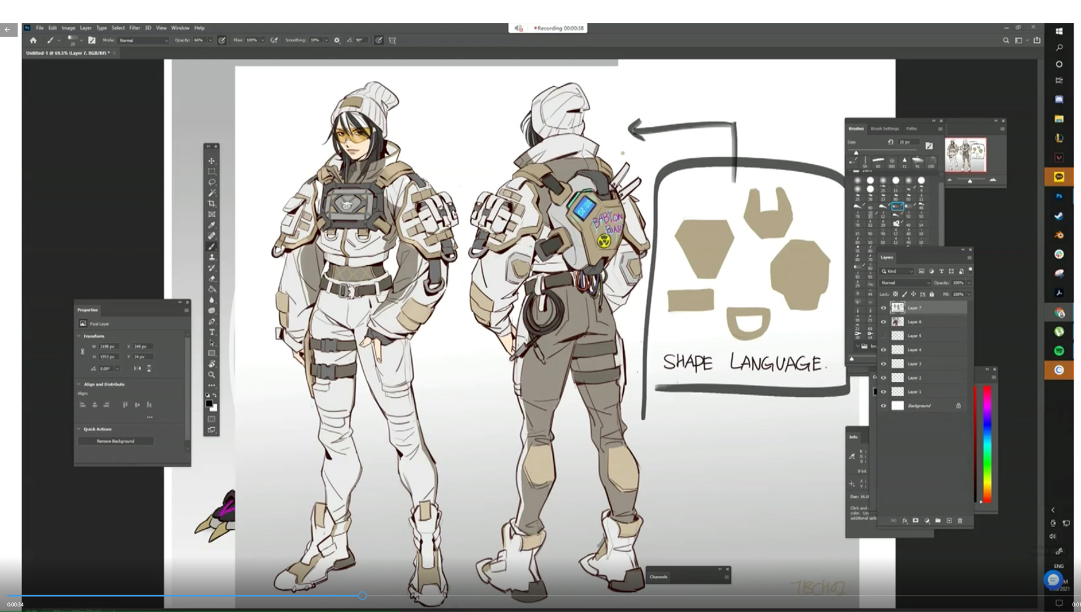Select the Healing Brush tool
Viewport: 1081px width, 612px height.
pos(212,236)
